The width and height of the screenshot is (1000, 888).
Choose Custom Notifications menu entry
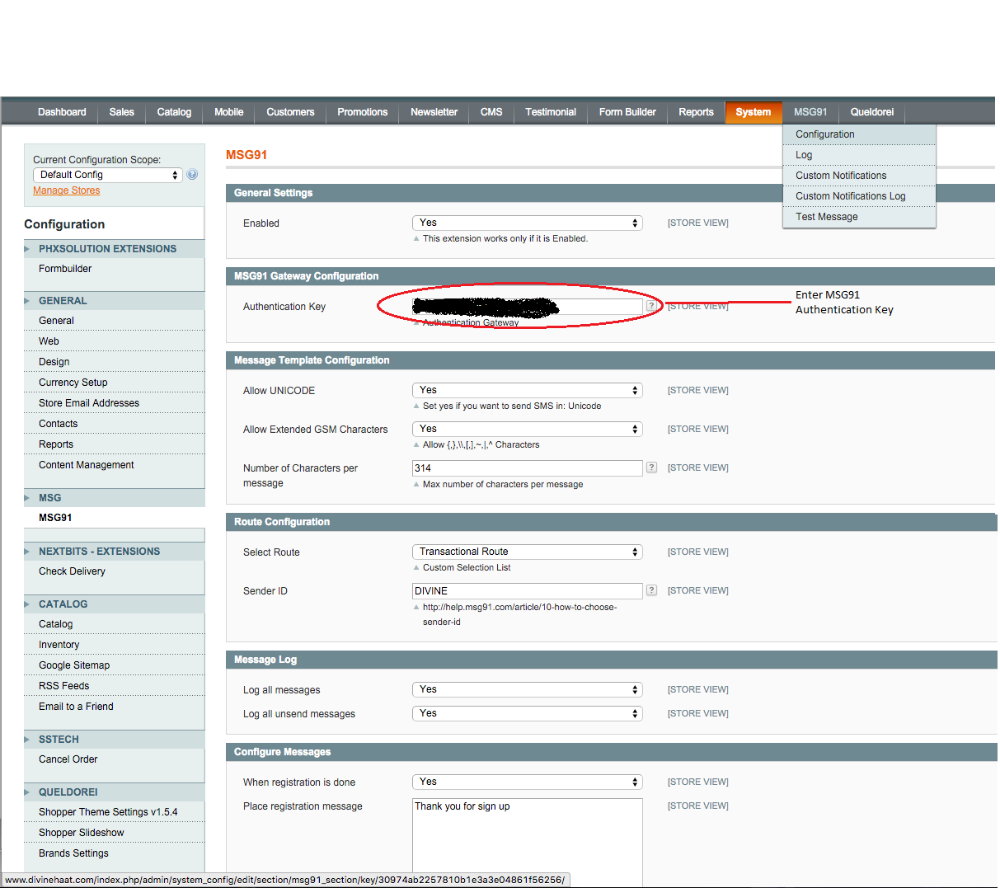point(859,175)
